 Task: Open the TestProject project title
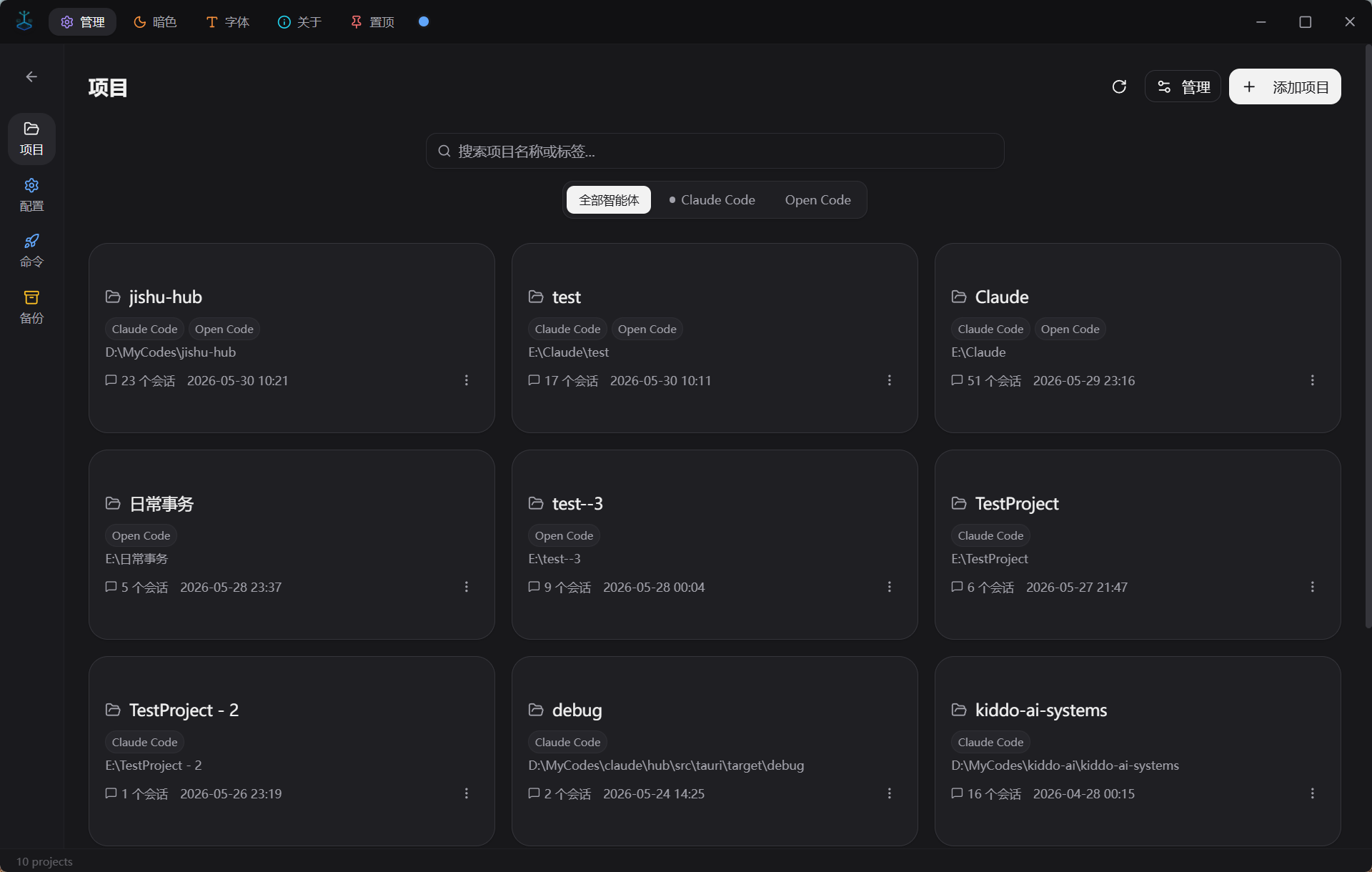[x=1017, y=504]
